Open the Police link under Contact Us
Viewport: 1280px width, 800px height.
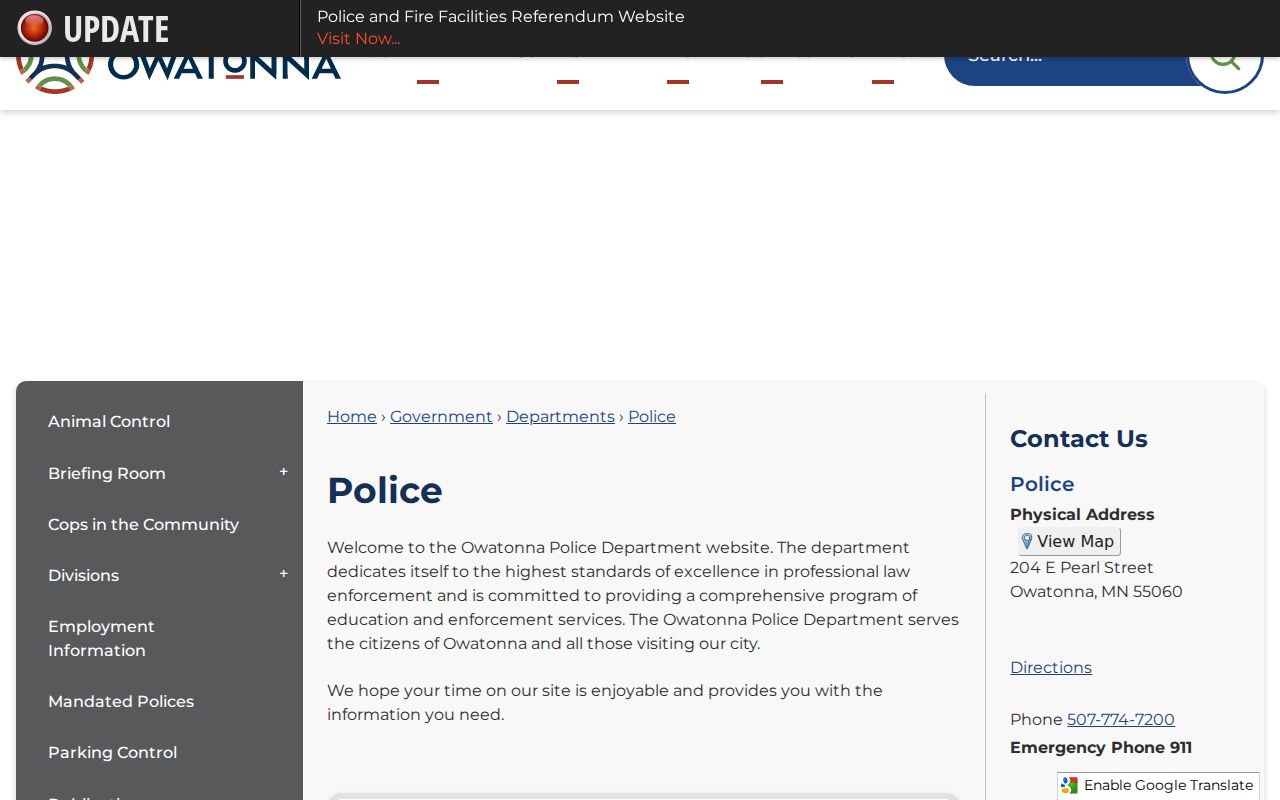1042,484
